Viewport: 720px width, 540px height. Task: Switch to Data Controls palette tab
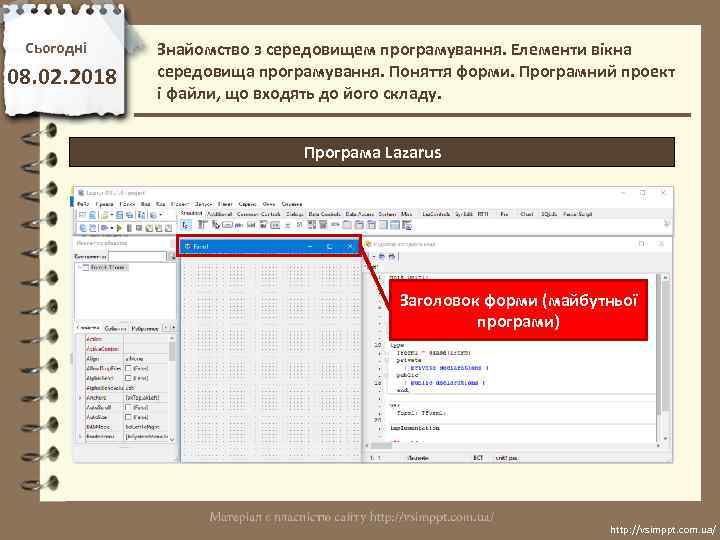coord(324,214)
